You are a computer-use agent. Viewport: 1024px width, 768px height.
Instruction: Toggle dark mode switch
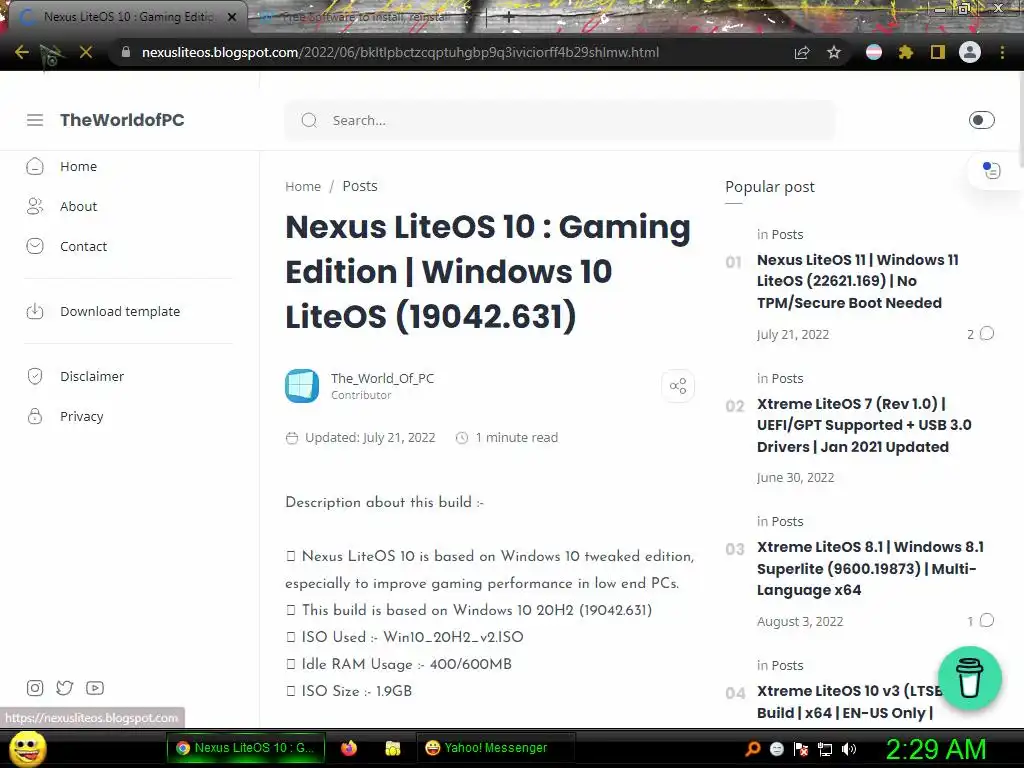pos(982,120)
